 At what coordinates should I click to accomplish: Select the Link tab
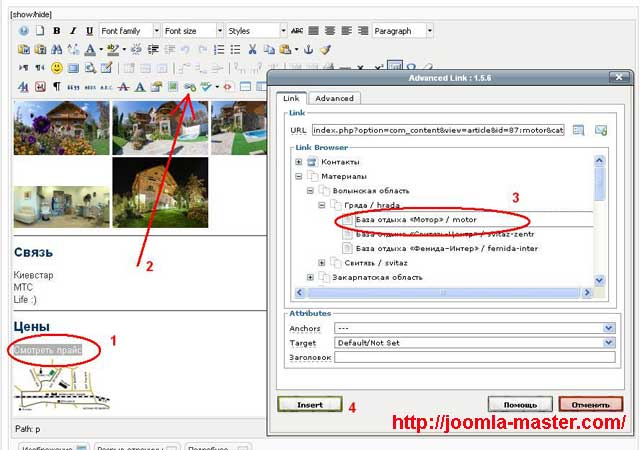(291, 98)
